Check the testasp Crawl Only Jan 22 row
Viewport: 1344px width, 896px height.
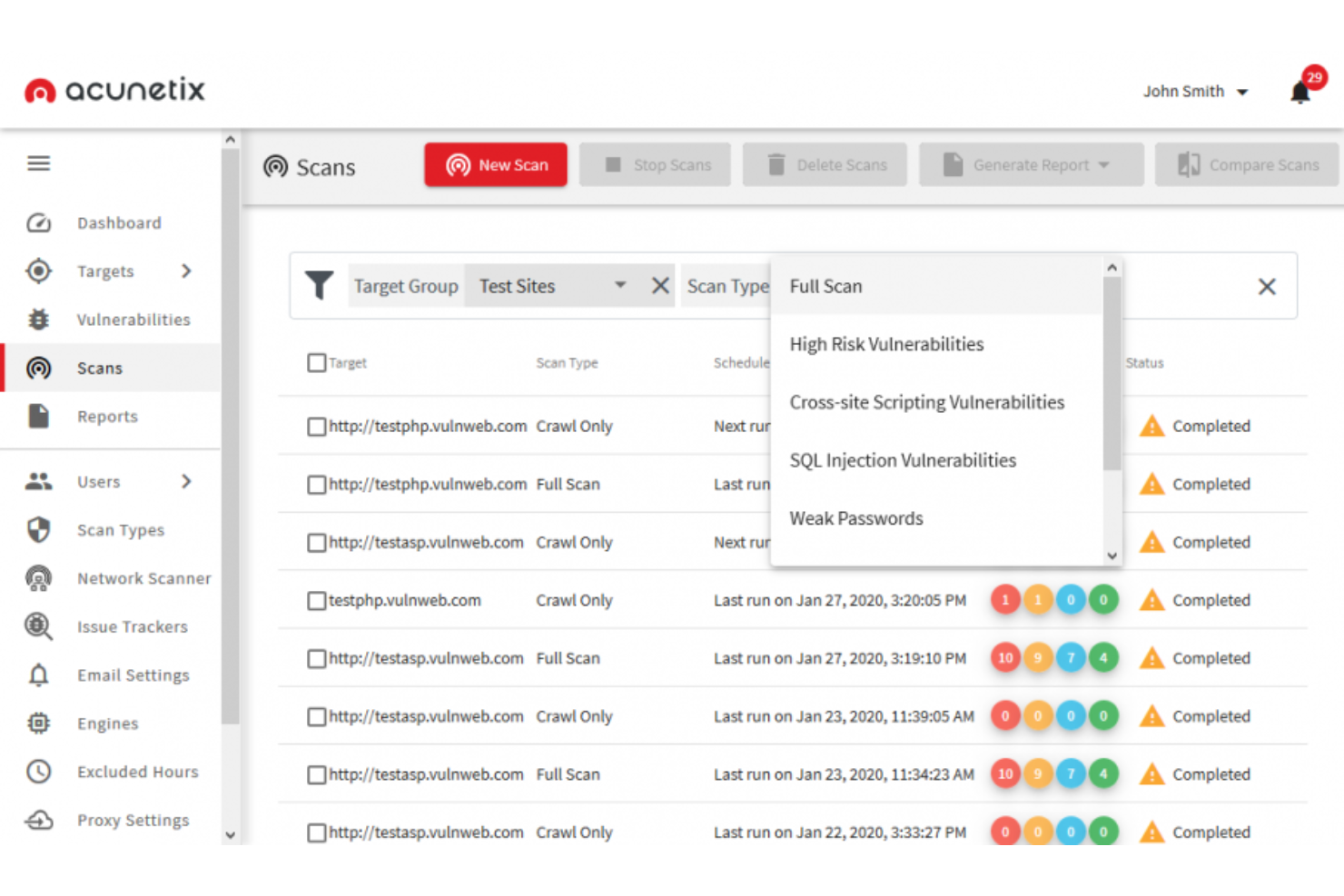(316, 832)
